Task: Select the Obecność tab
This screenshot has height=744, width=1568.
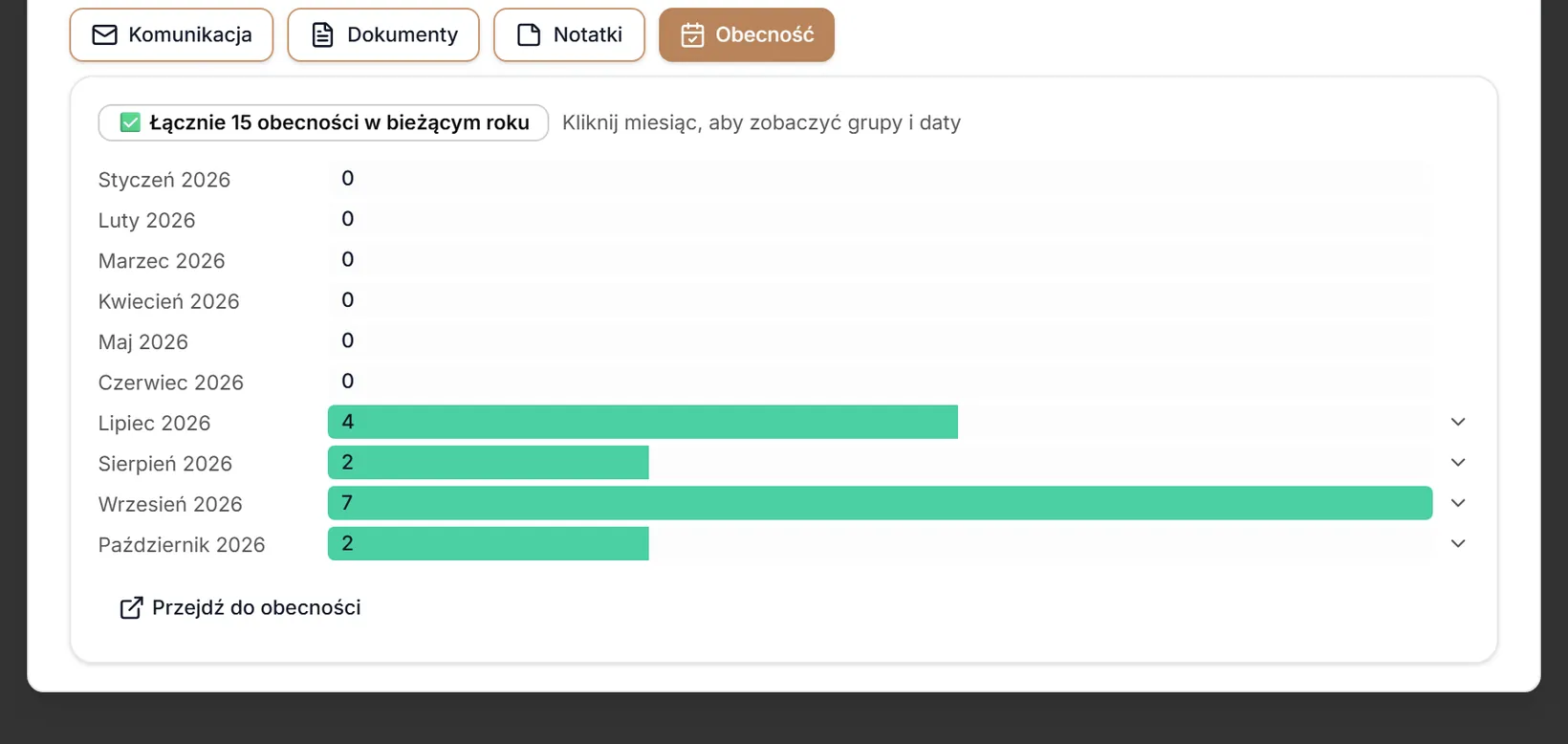Action: click(747, 35)
